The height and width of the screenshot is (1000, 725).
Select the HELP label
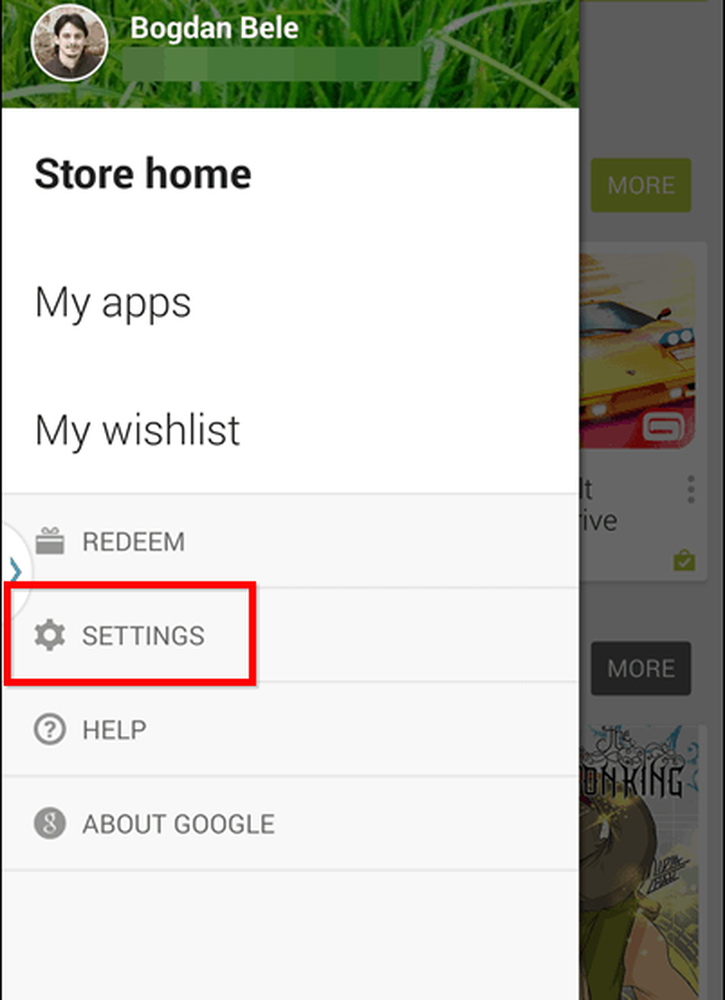tap(114, 730)
